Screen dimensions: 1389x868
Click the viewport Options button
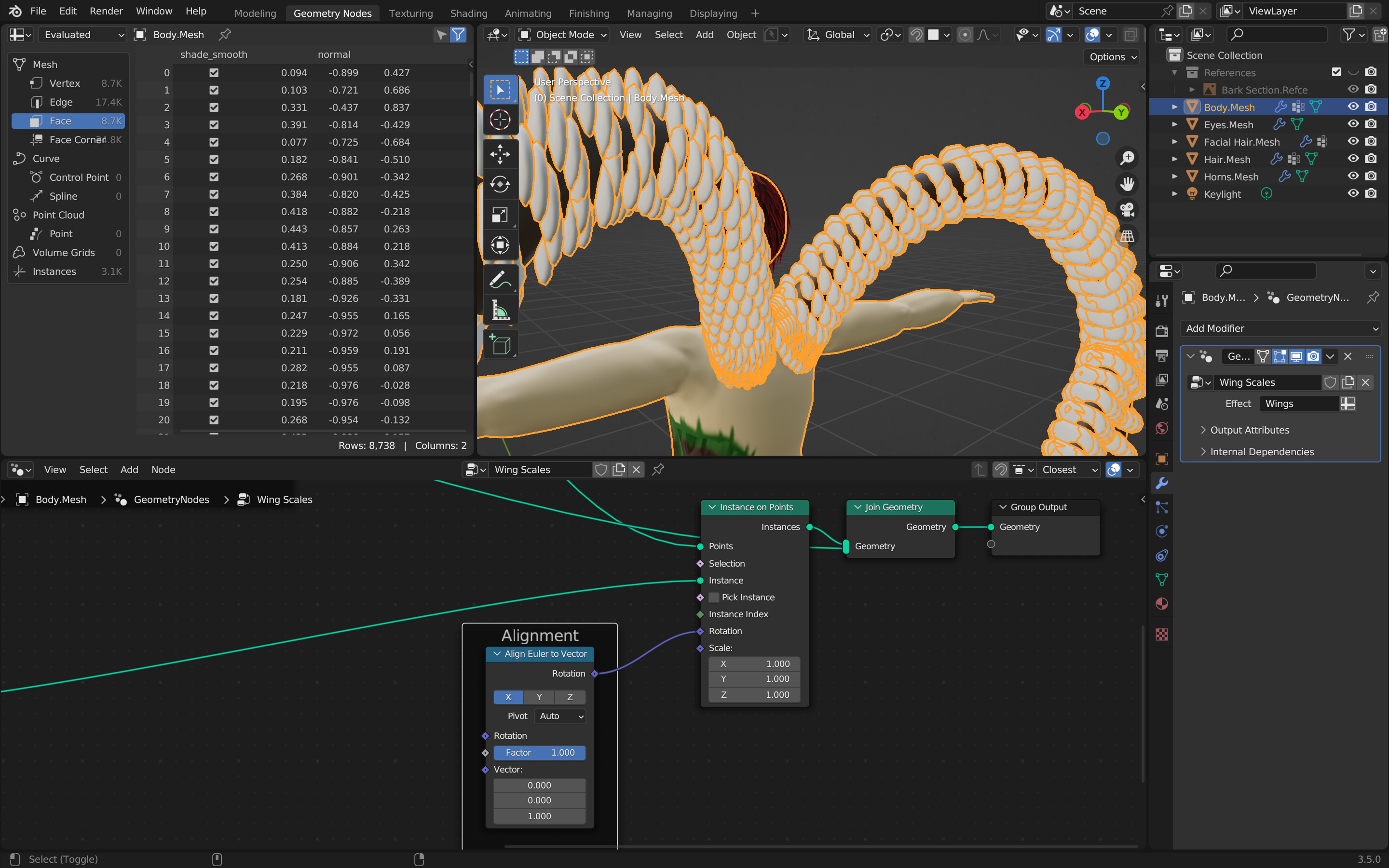(x=1112, y=57)
